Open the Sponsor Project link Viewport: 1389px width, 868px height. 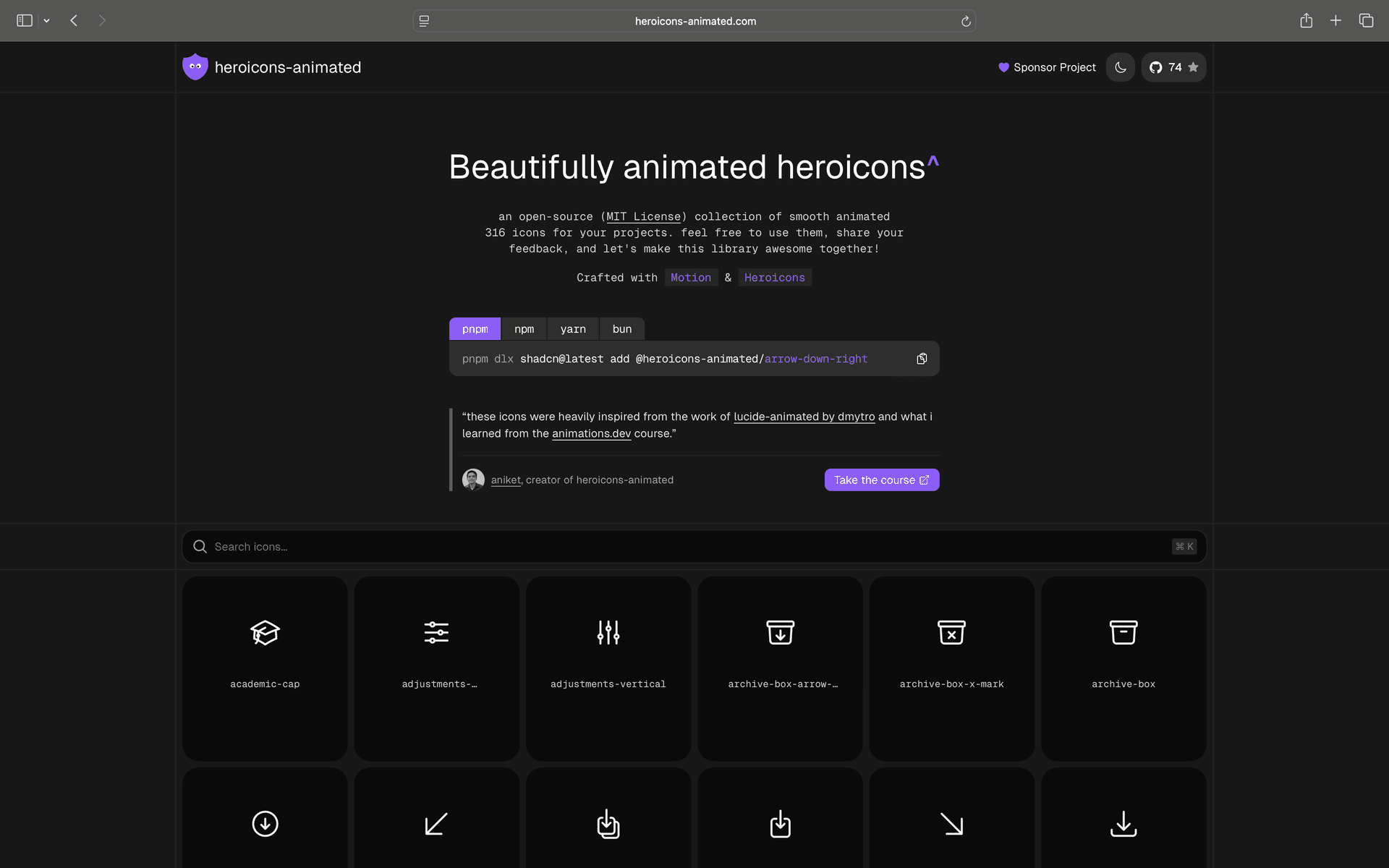pyautogui.click(x=1047, y=67)
